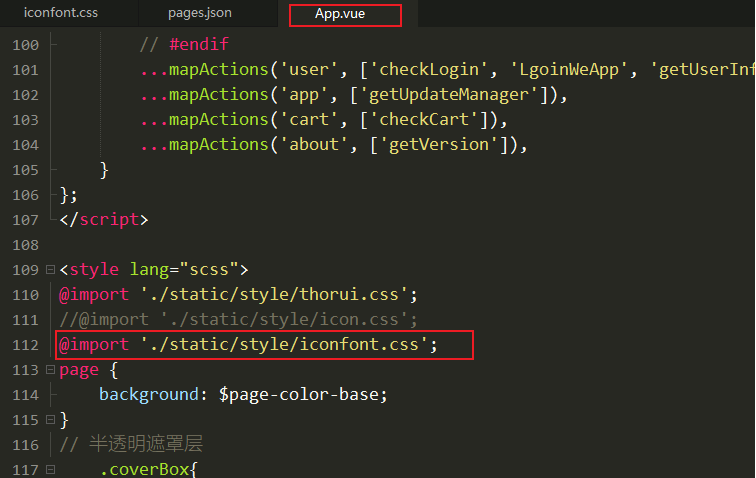Click line number 112 in the gutter
Viewport: 756px width, 478px height.
[x=26, y=345]
